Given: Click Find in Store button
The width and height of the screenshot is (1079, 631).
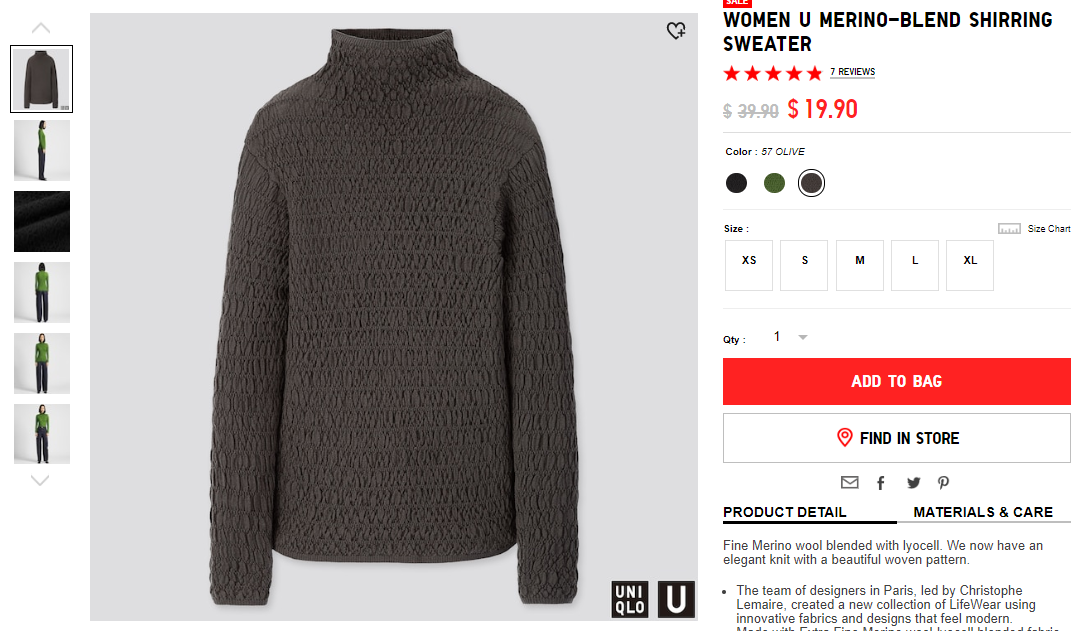Looking at the screenshot, I should point(897,438).
